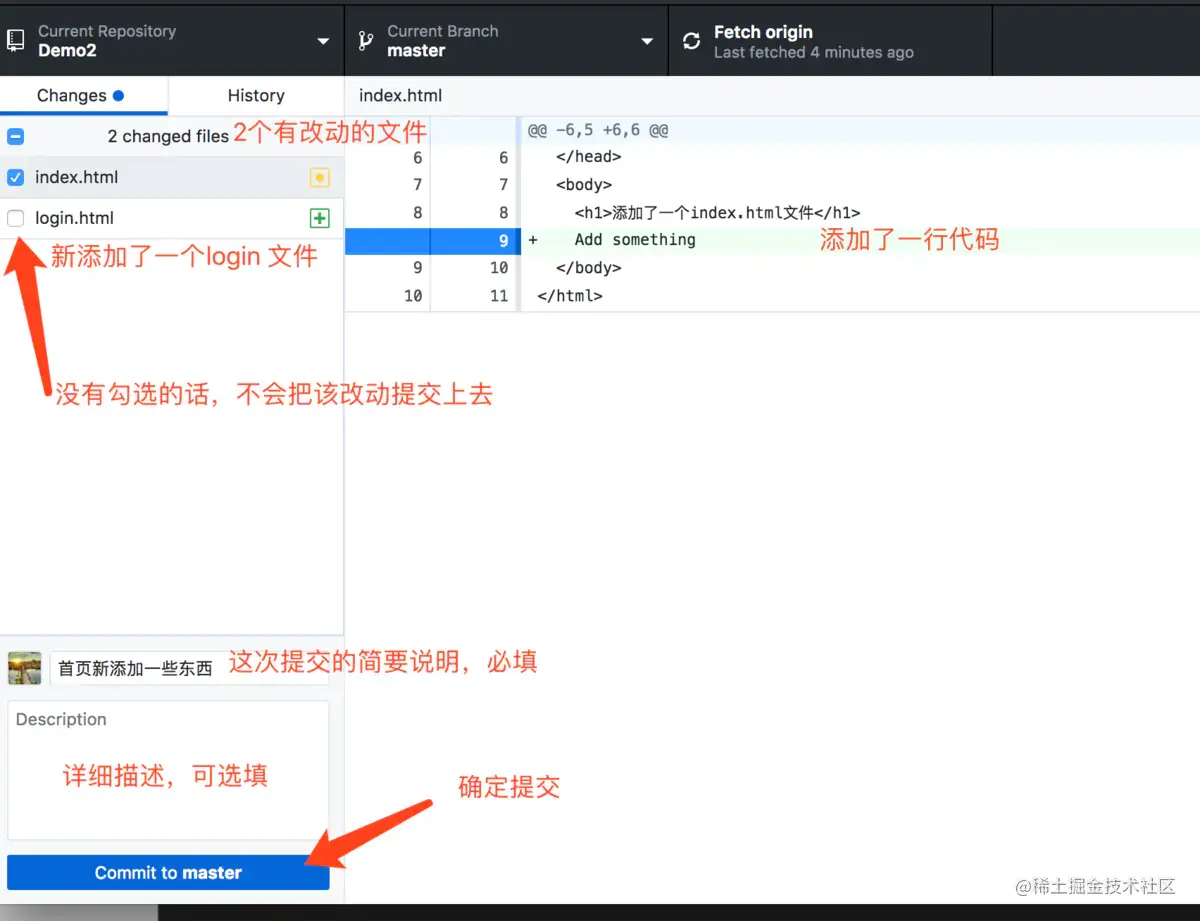The image size is (1200, 921).
Task: Click the </html> line in the diff
Action: coord(570,296)
